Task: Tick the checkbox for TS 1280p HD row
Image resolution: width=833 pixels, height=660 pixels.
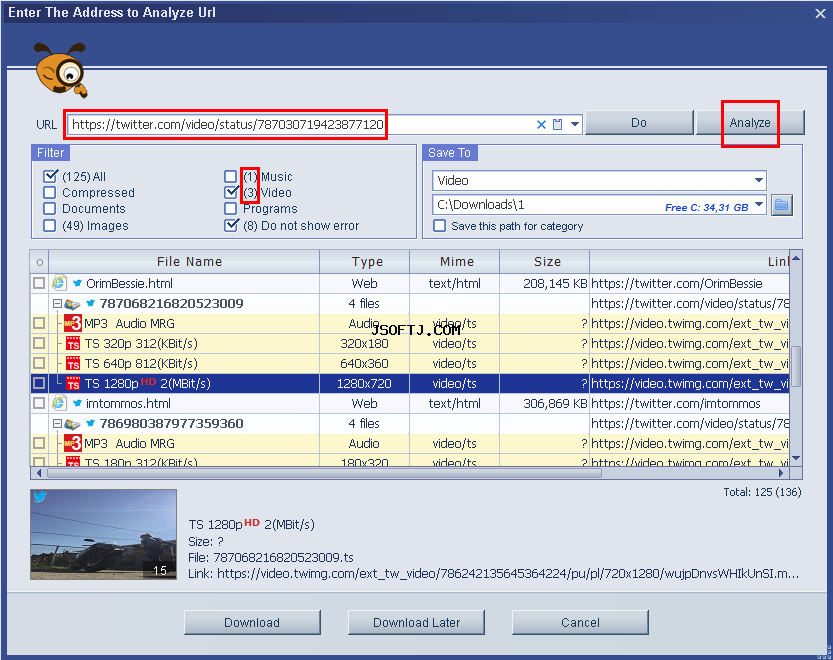Action: (x=39, y=383)
